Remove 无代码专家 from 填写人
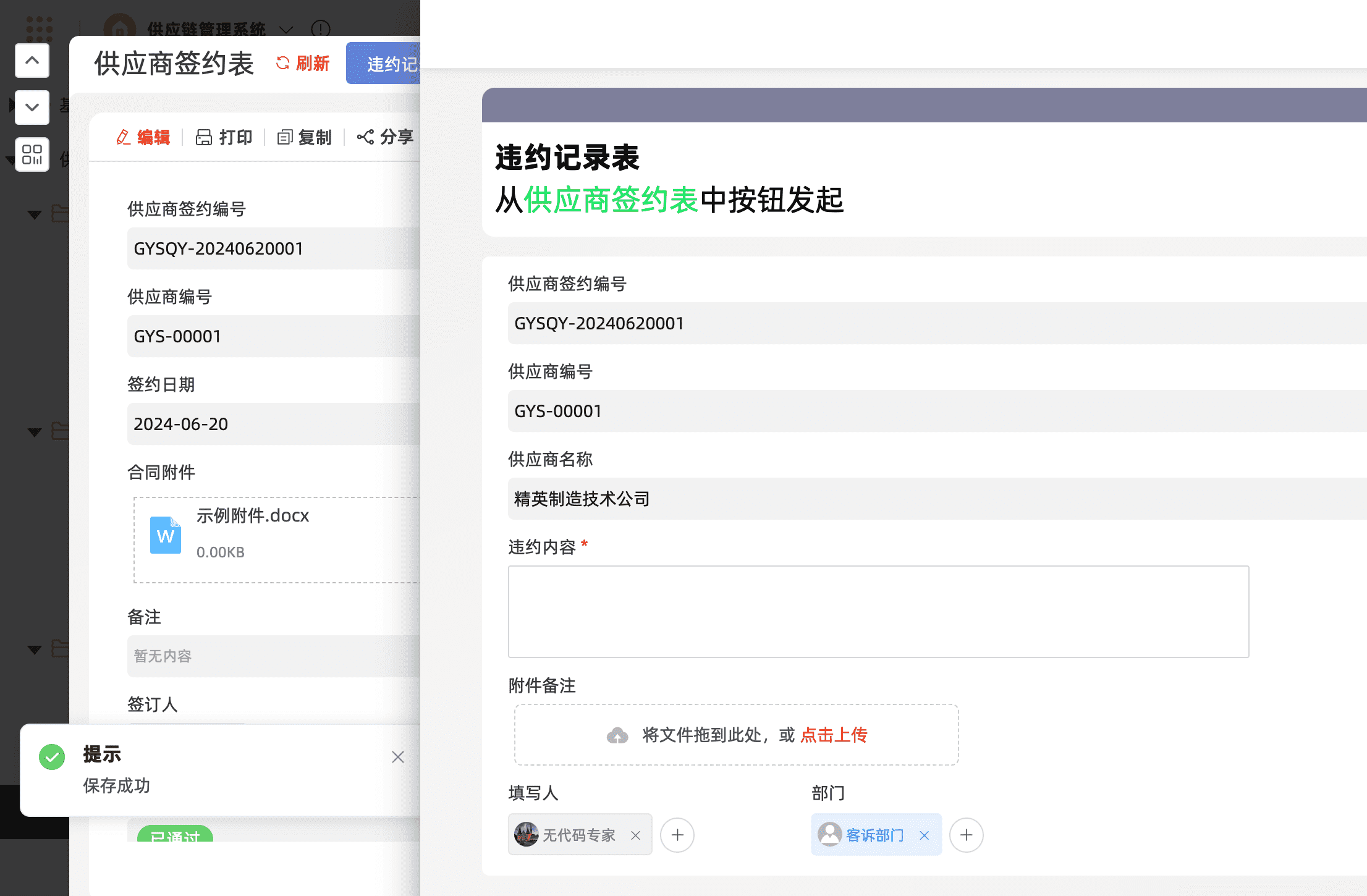This screenshot has height=896, width=1367. pos(635,835)
